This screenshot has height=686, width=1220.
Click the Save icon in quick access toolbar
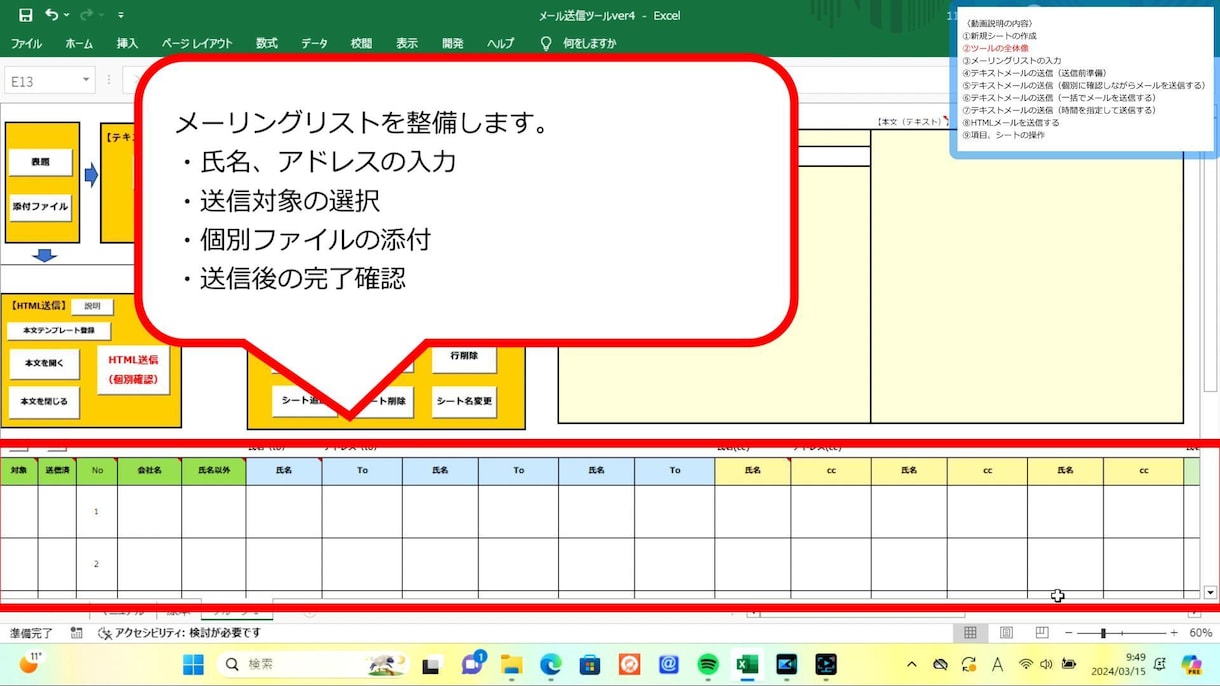tap(26, 15)
